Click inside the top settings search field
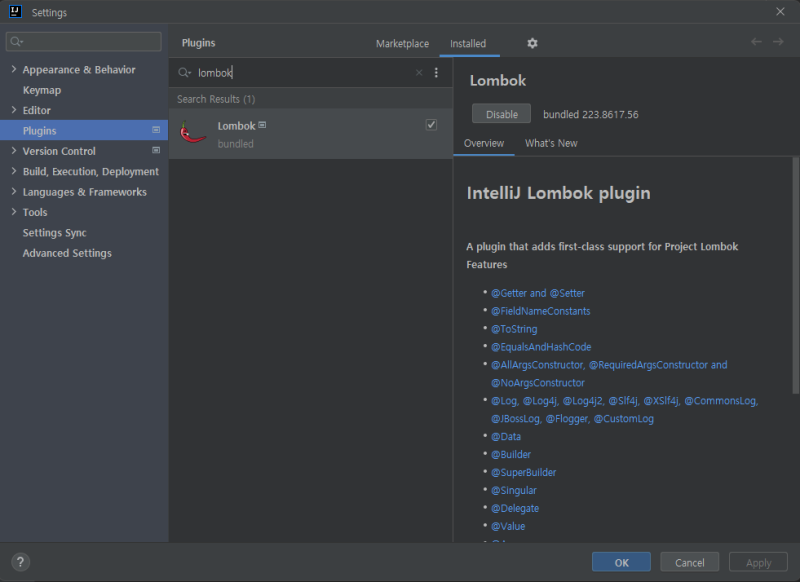Screen dimensions: 800x582 point(83,41)
